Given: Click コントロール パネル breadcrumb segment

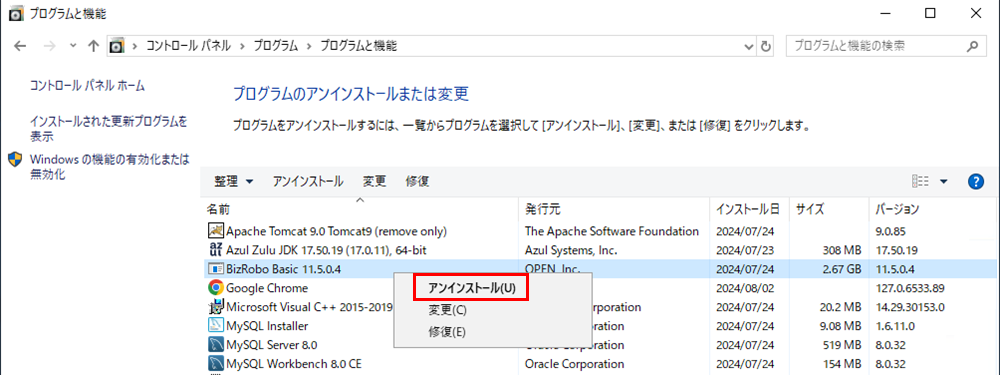Looking at the screenshot, I should coord(188,46).
